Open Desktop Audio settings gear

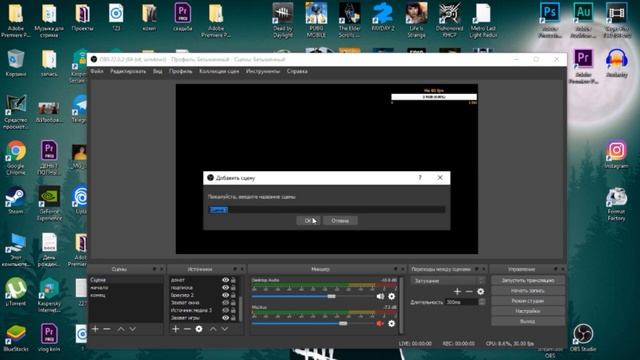(391, 296)
